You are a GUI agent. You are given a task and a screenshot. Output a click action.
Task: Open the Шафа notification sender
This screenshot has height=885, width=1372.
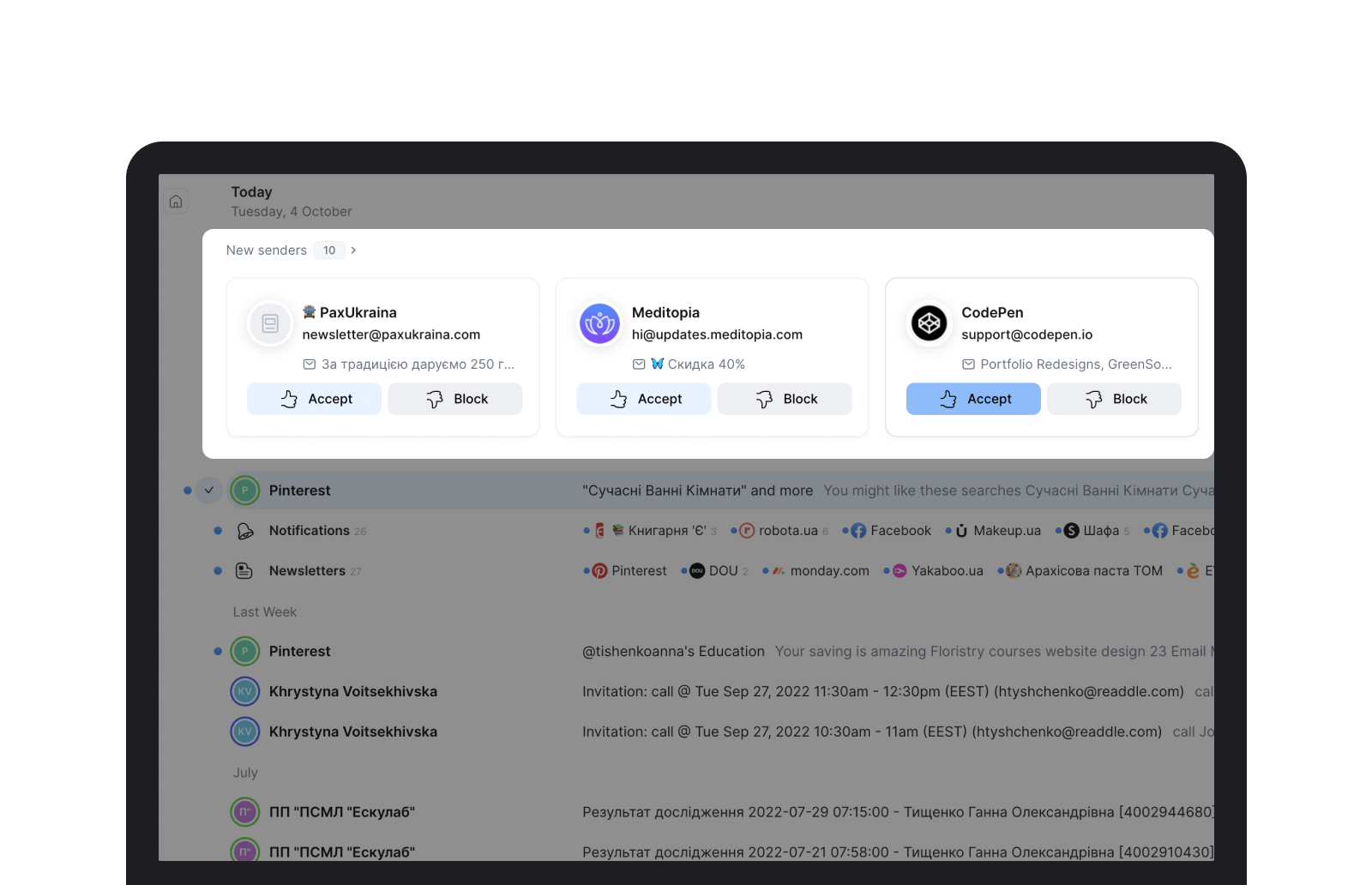(x=1097, y=531)
